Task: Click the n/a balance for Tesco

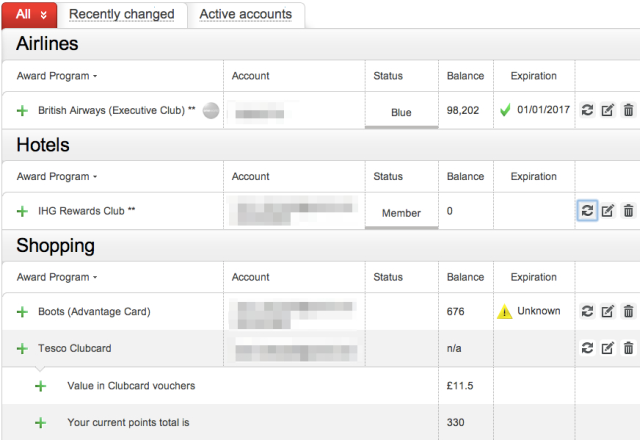Action: coord(454,348)
